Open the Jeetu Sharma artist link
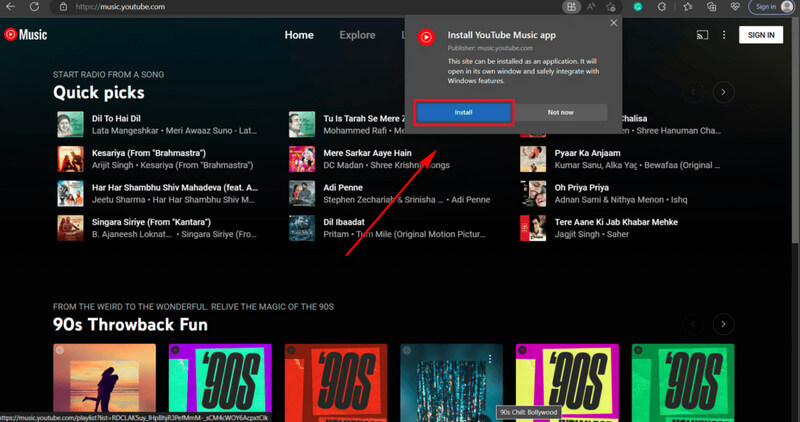The width and height of the screenshot is (800, 422). coord(119,200)
